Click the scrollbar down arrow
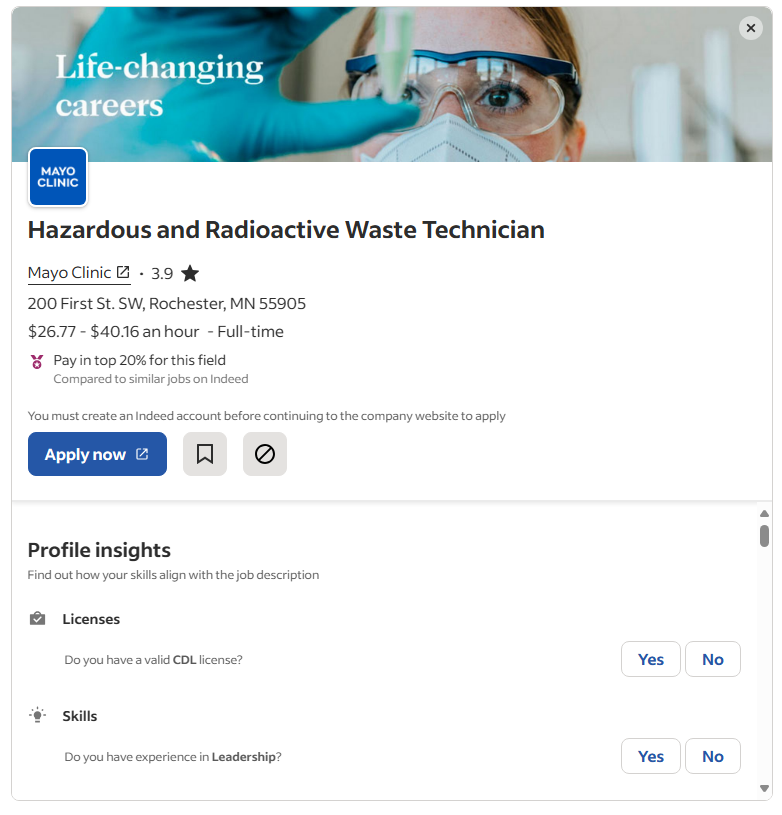Image resolution: width=782 pixels, height=815 pixels. tap(764, 788)
